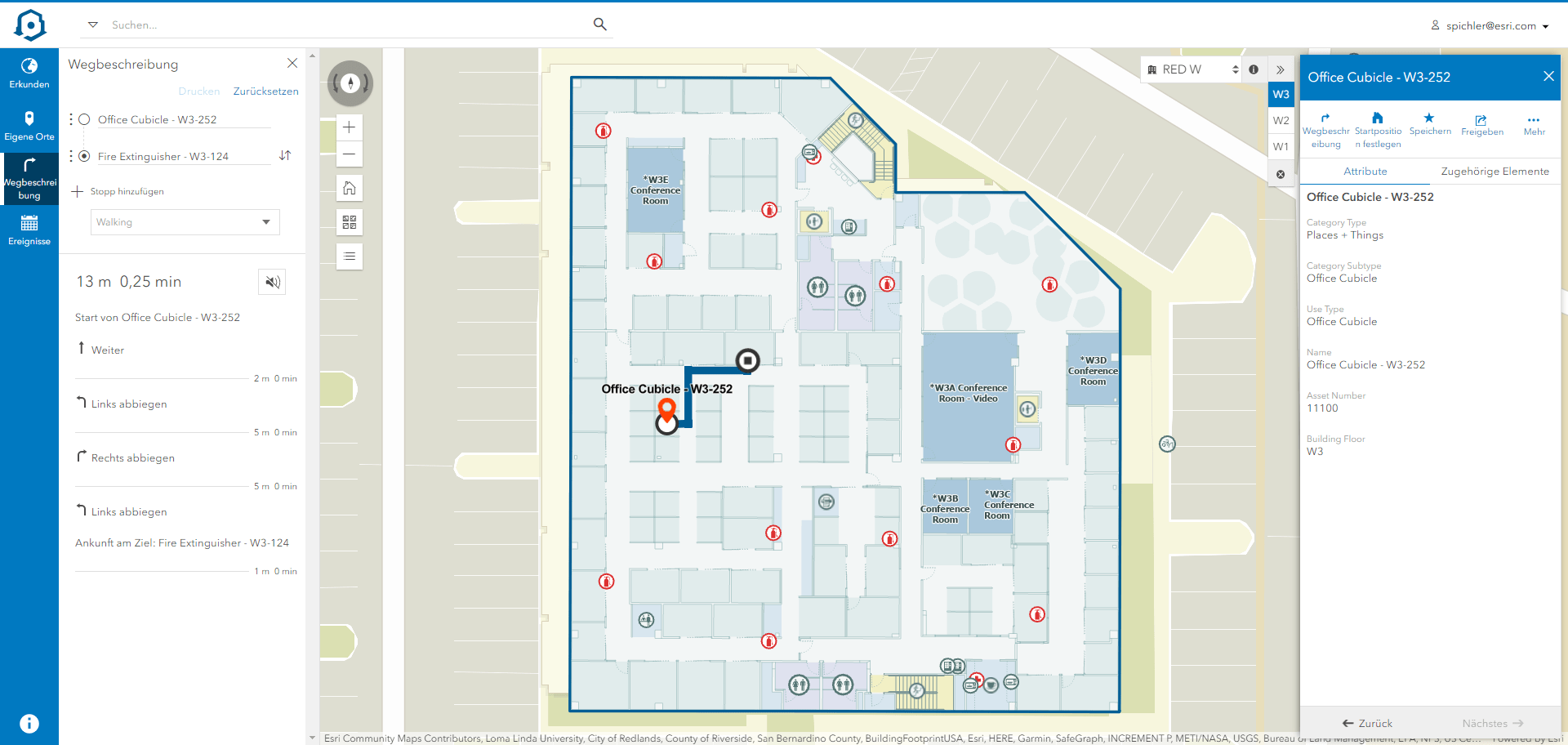Open the basemap gallery icon

(x=349, y=221)
